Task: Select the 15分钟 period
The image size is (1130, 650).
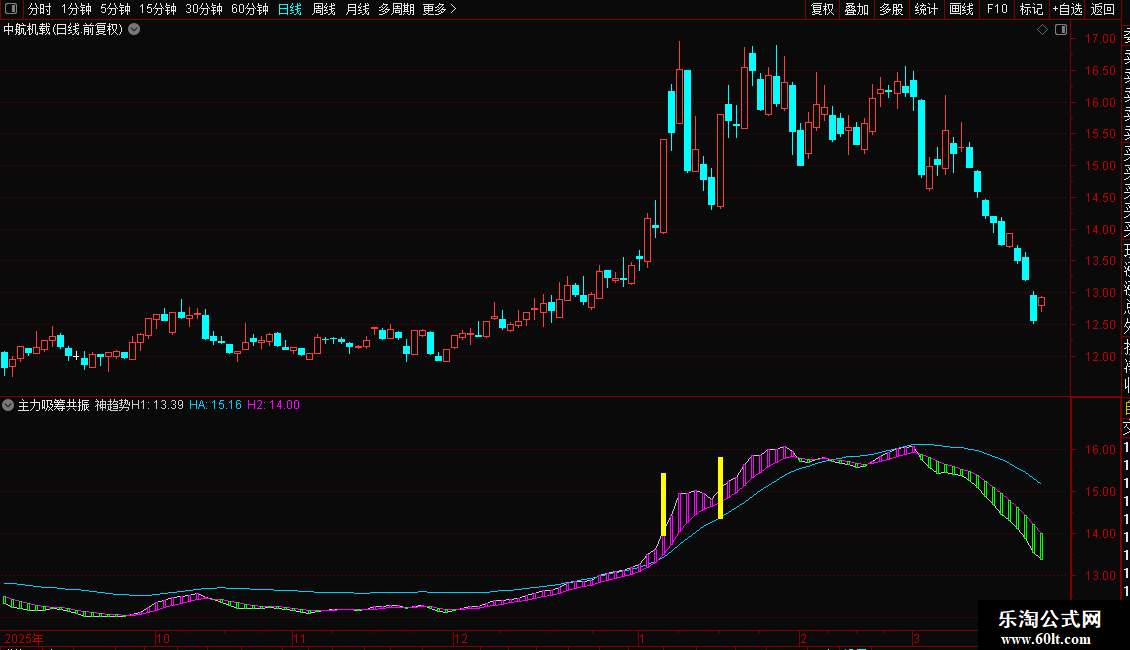Action: point(158,9)
